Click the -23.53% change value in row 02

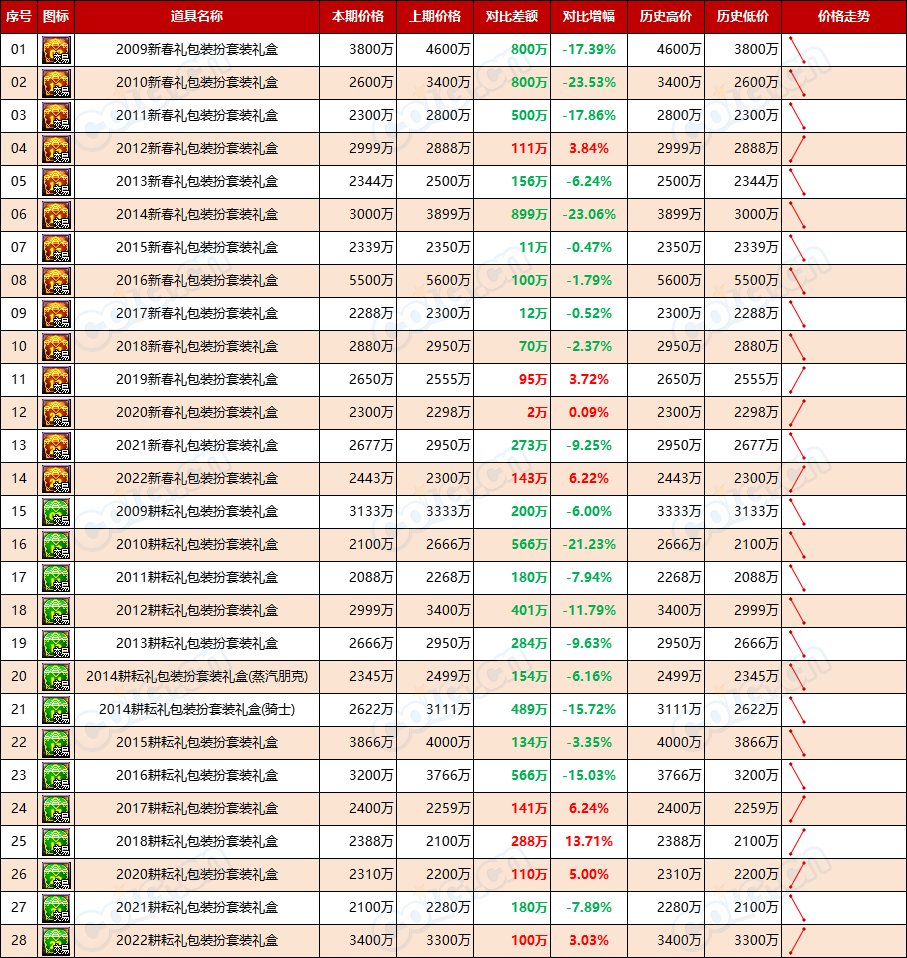point(589,83)
